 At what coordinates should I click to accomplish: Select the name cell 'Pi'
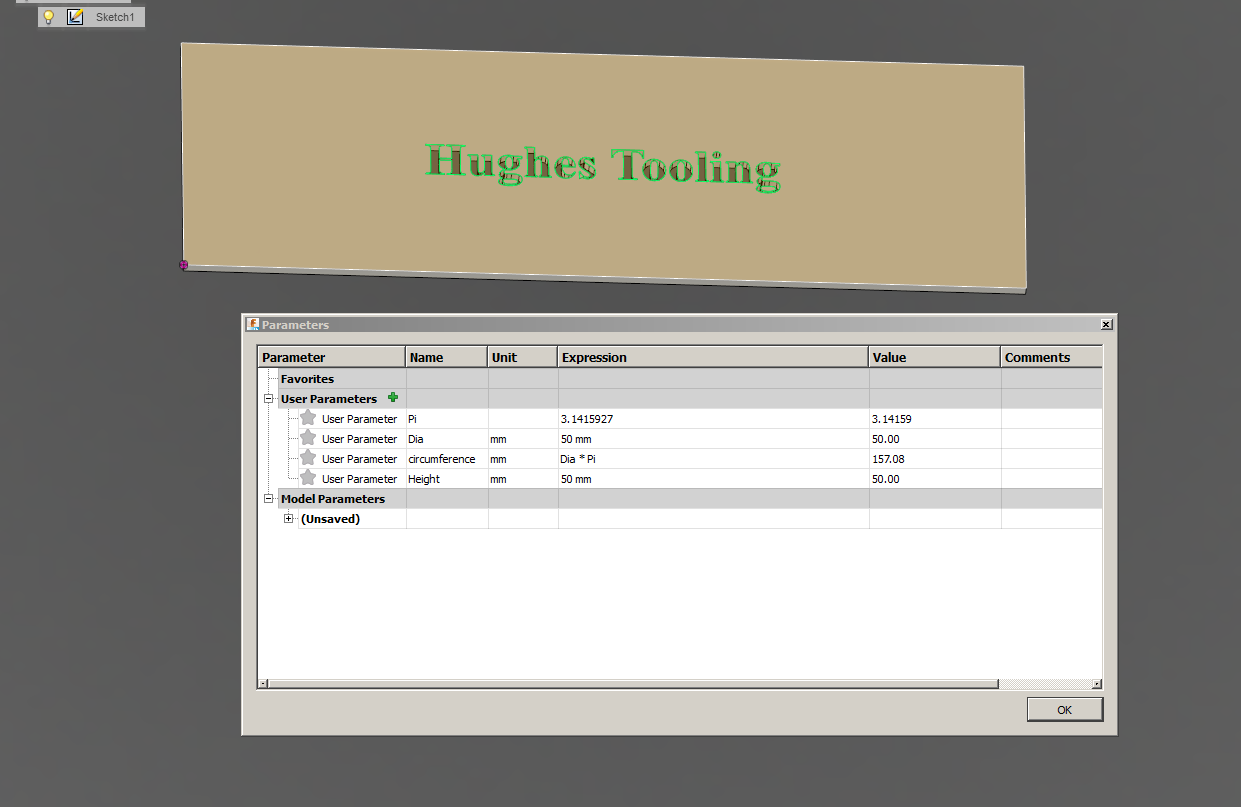[447, 419]
